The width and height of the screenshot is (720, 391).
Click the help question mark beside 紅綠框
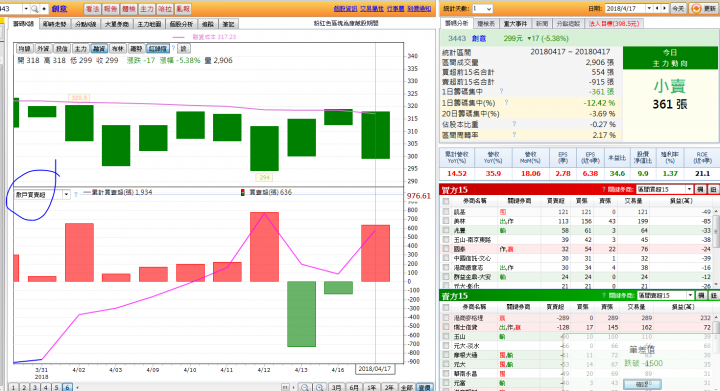[x=173, y=48]
